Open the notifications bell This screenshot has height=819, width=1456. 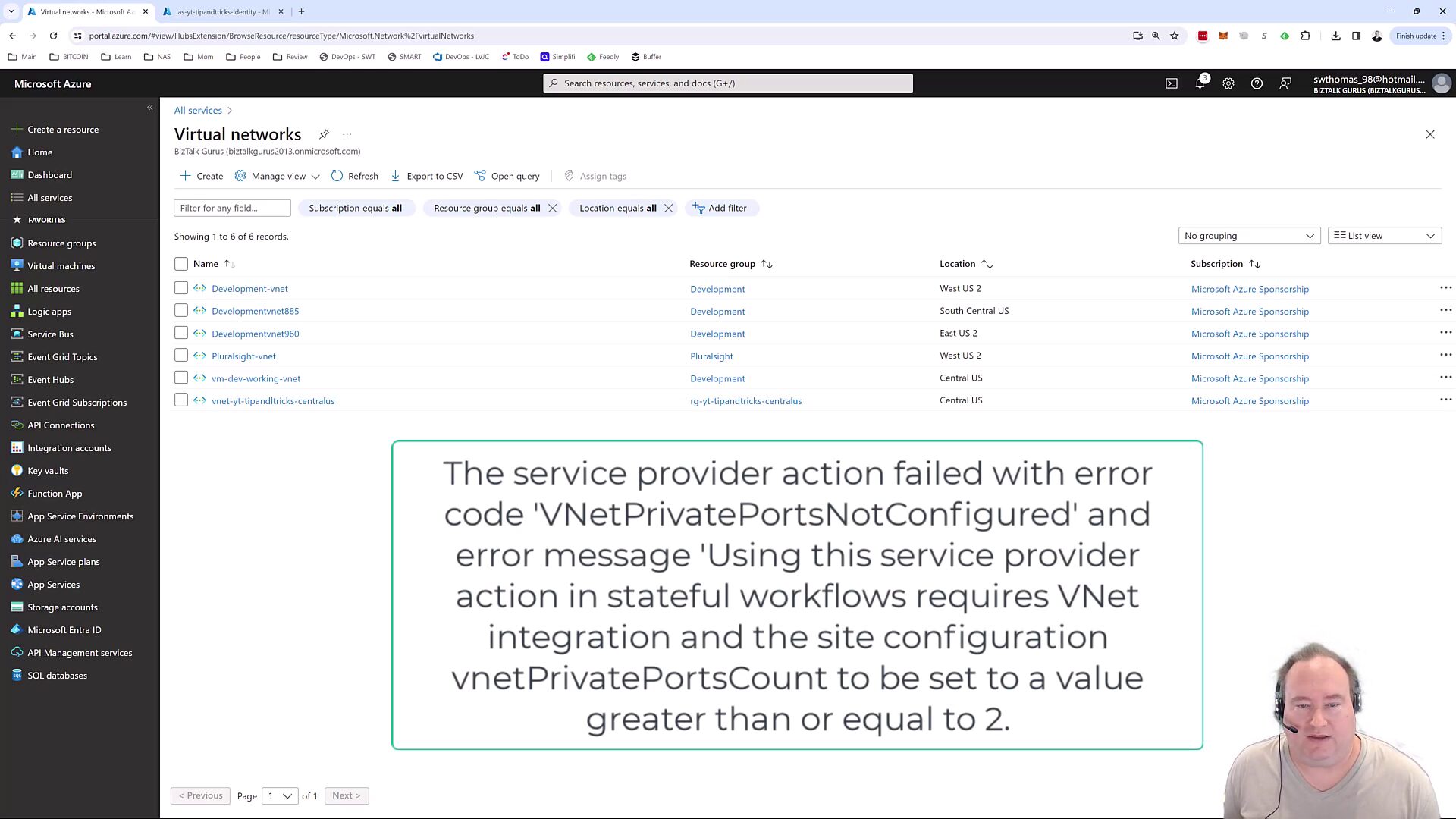coord(1200,83)
